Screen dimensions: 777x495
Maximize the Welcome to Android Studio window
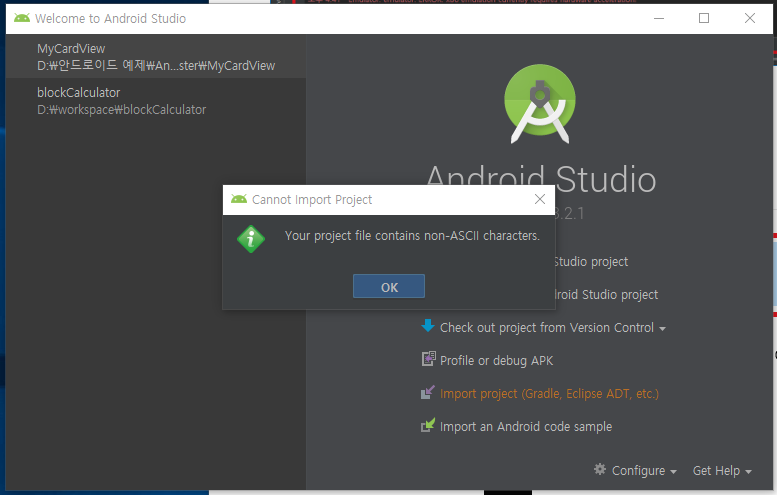pos(704,18)
